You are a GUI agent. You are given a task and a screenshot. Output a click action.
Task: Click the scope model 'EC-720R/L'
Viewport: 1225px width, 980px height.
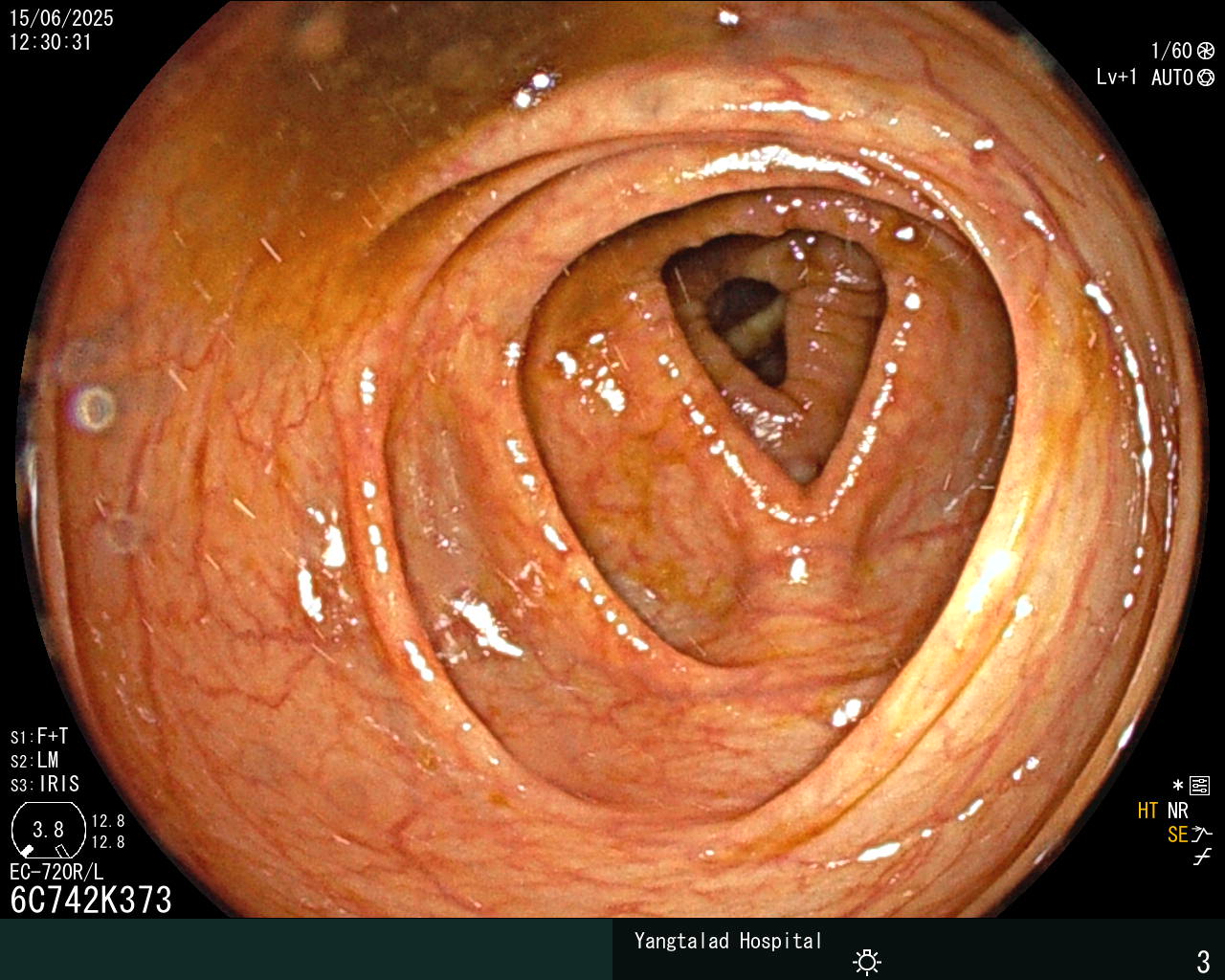click(56, 872)
